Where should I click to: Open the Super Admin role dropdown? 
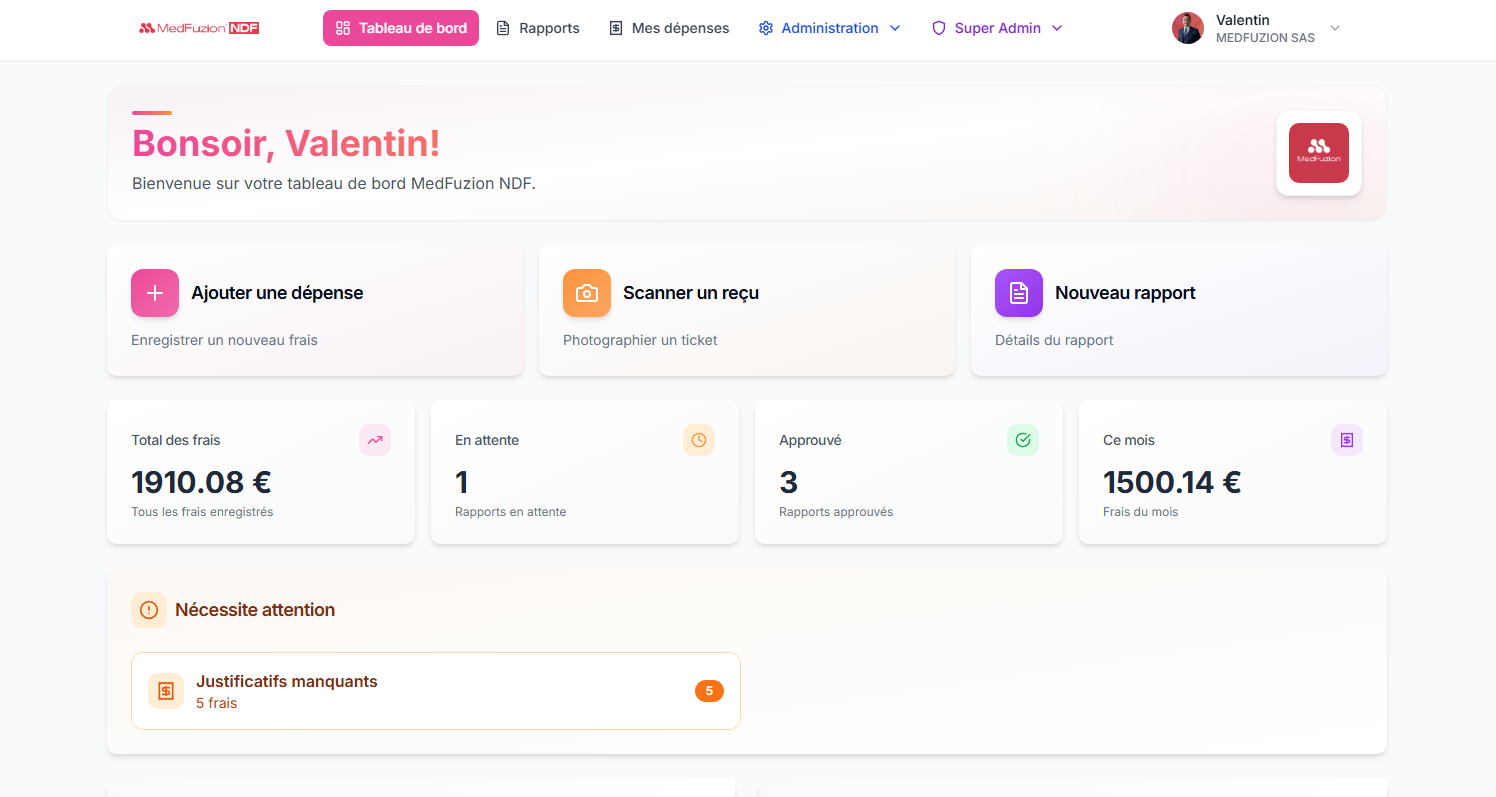(1057, 28)
